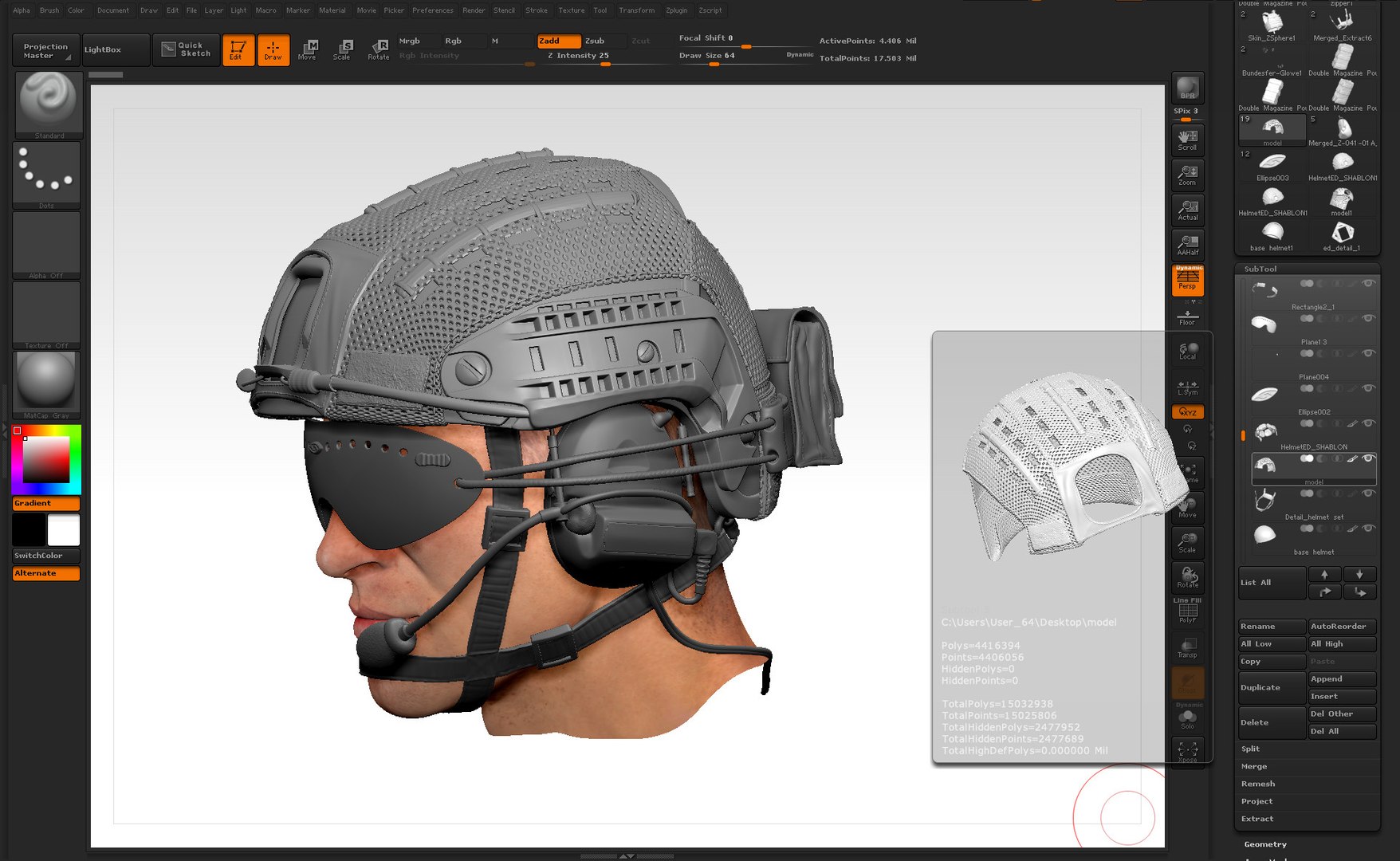Toggle PolyF line fill display
Viewport: 1400px width, 861px height.
[1187, 611]
